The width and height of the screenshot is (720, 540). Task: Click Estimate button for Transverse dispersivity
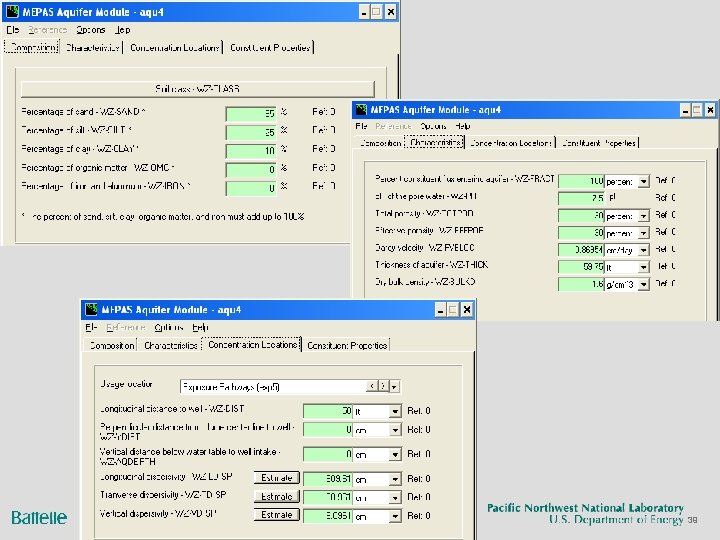point(276,496)
